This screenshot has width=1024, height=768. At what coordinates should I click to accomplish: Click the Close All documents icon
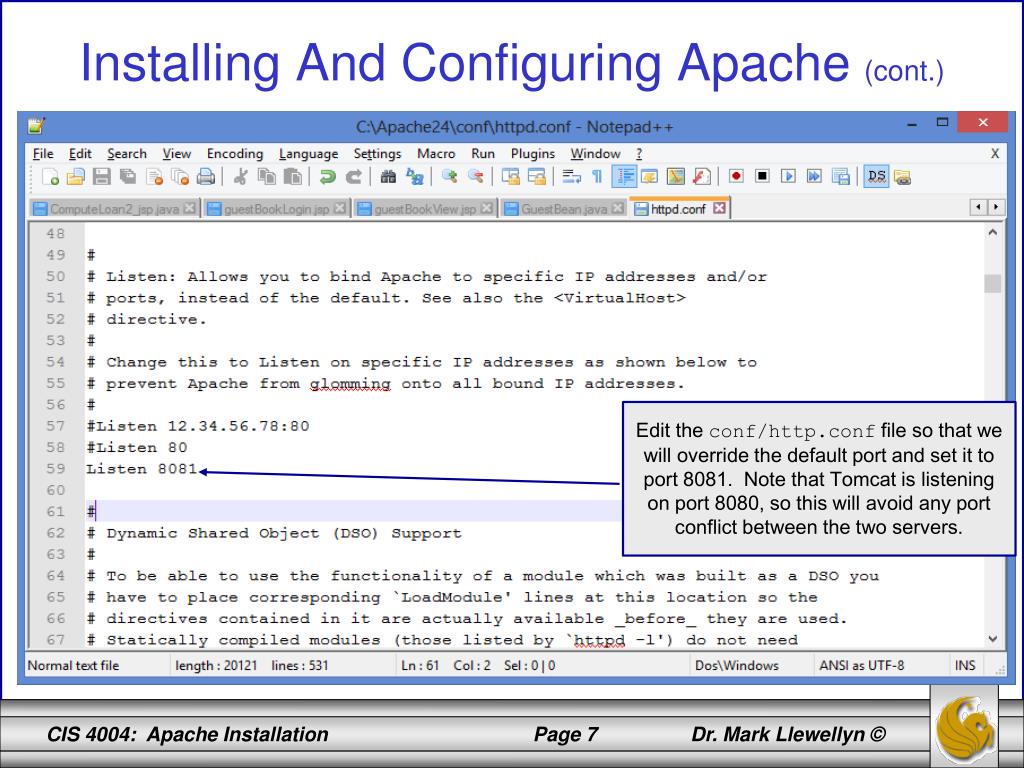tap(180, 176)
